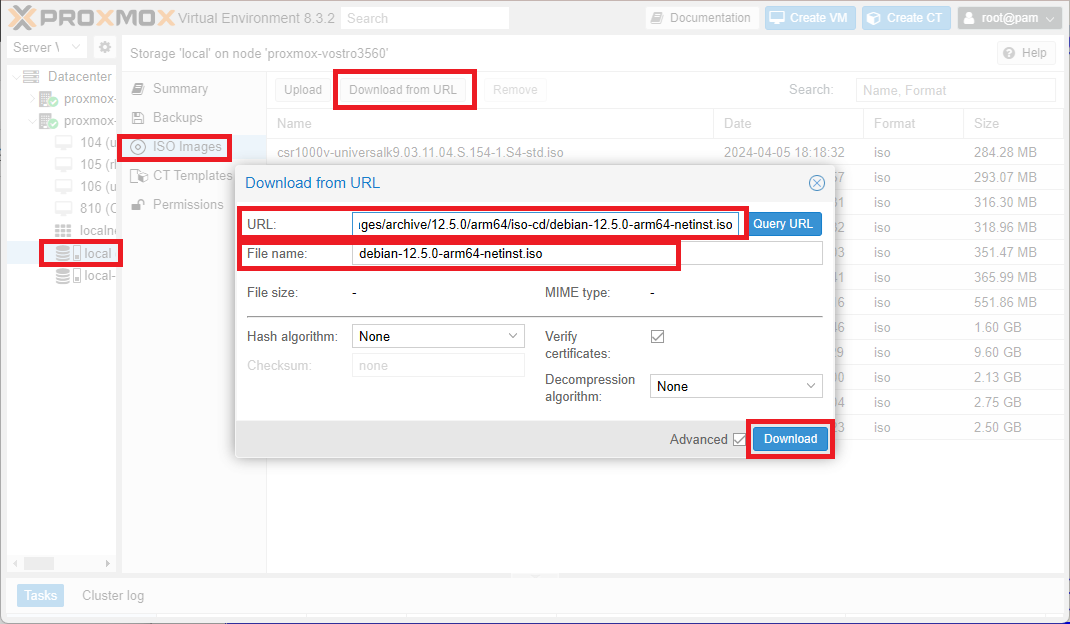The image size is (1070, 624).
Task: Click the Name, Format search box
Action: pos(955,90)
